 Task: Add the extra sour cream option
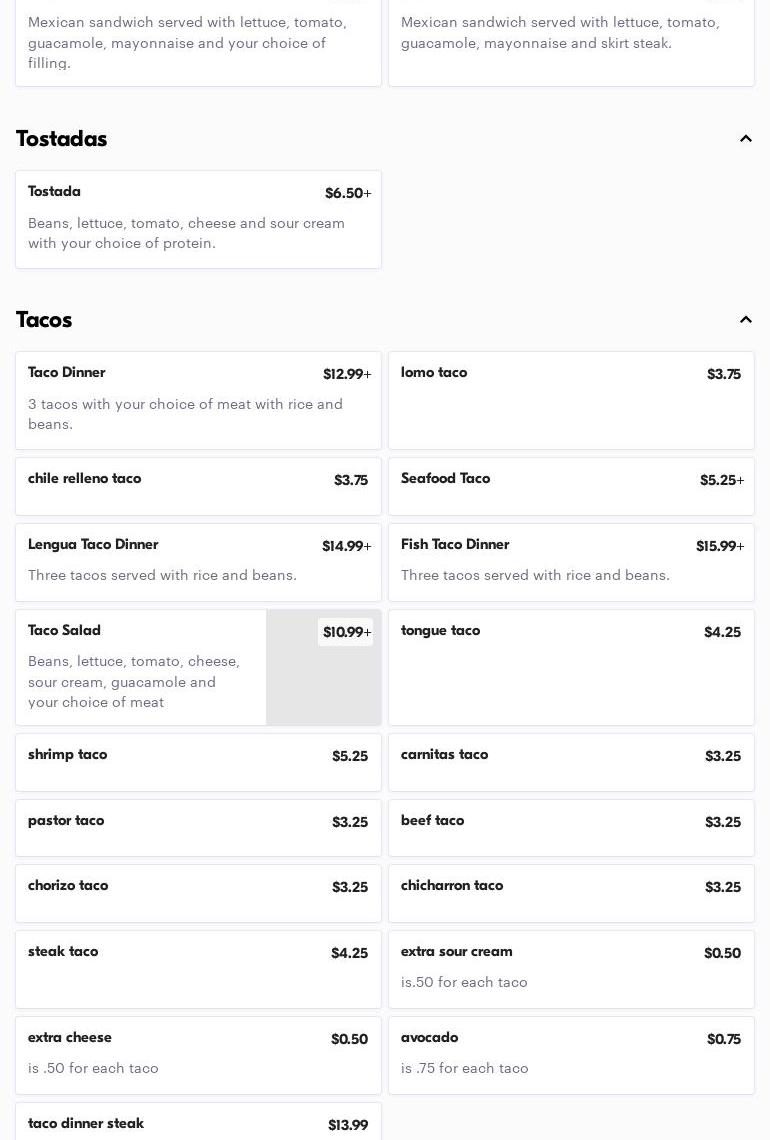point(571,969)
